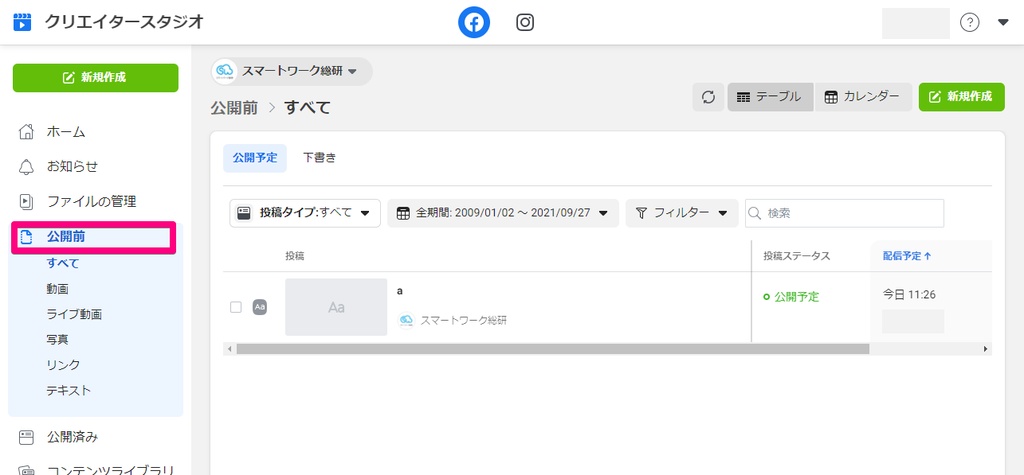Click the file management play icon
The image size is (1024, 475).
point(26,201)
